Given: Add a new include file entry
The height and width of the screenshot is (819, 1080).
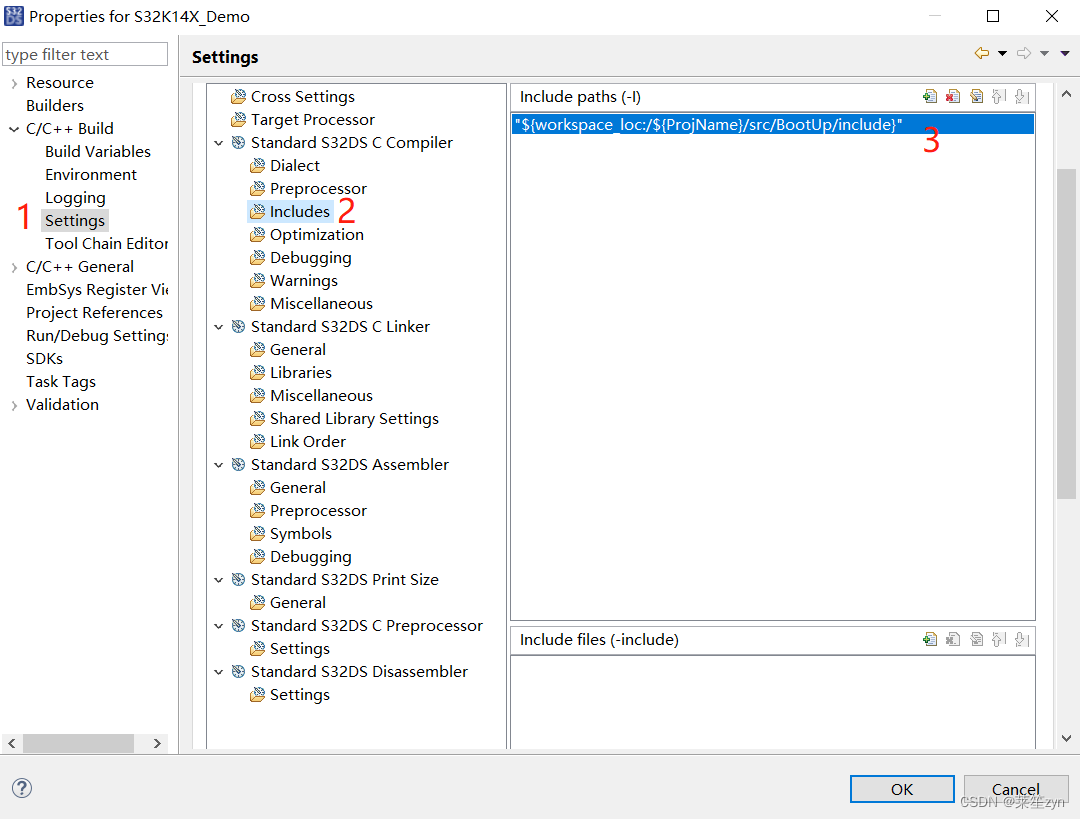Looking at the screenshot, I should [x=930, y=639].
